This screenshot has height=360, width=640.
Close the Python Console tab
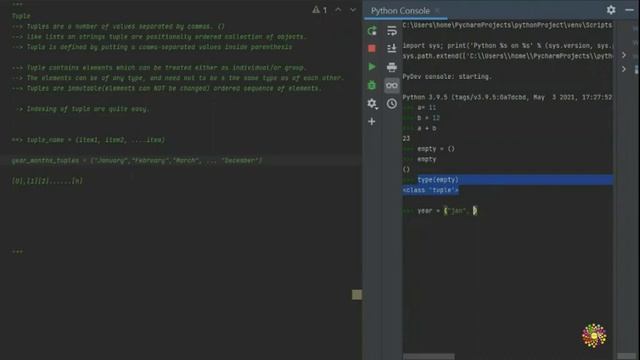point(437,11)
